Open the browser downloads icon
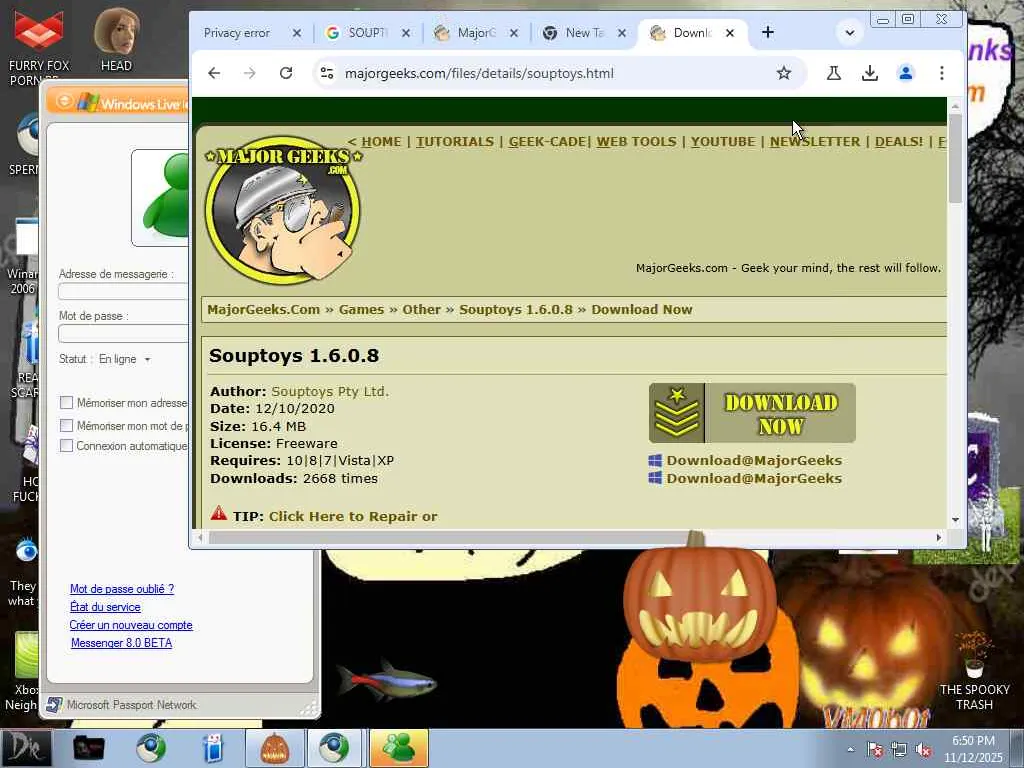1024x768 pixels. pyautogui.click(x=869, y=73)
